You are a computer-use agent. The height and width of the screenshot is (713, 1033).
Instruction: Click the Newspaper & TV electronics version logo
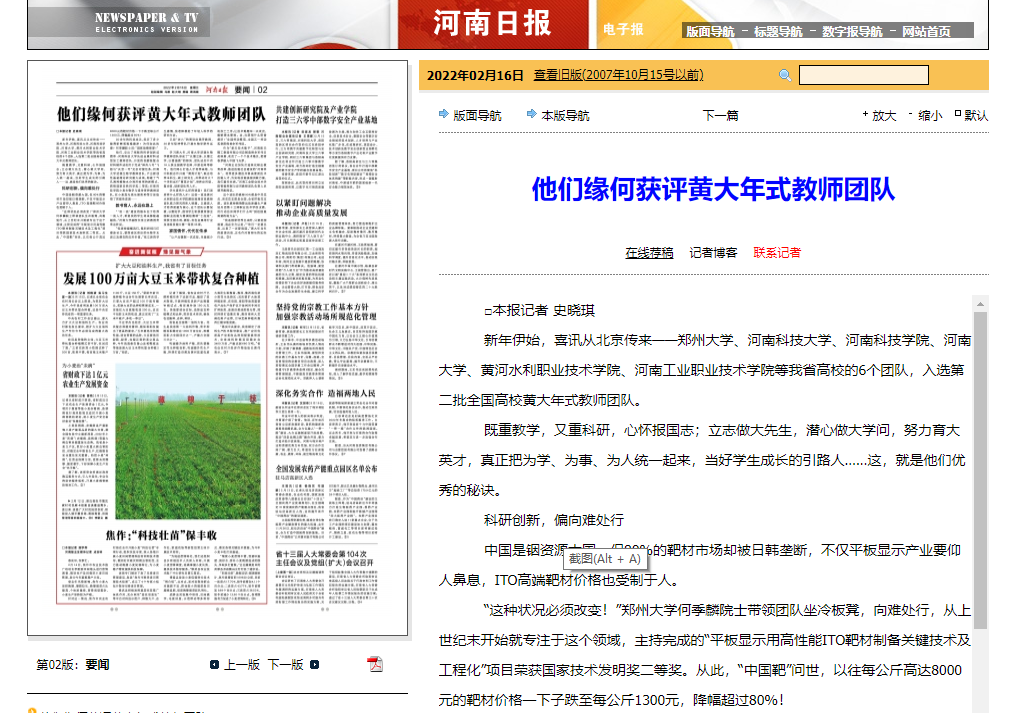(147, 23)
